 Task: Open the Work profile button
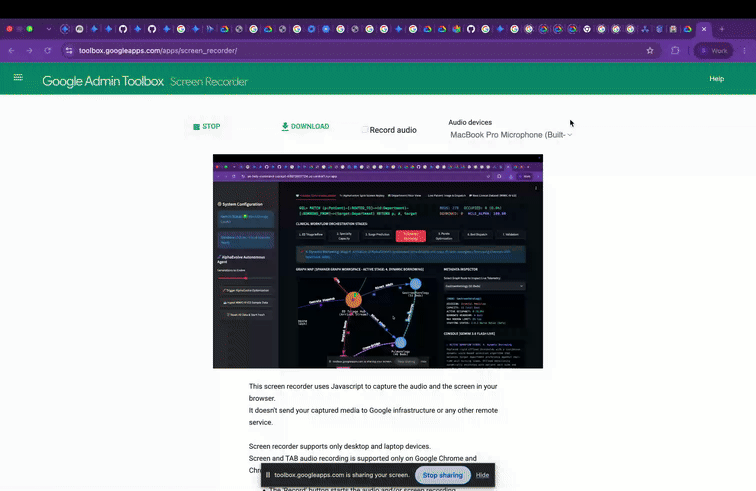714,50
